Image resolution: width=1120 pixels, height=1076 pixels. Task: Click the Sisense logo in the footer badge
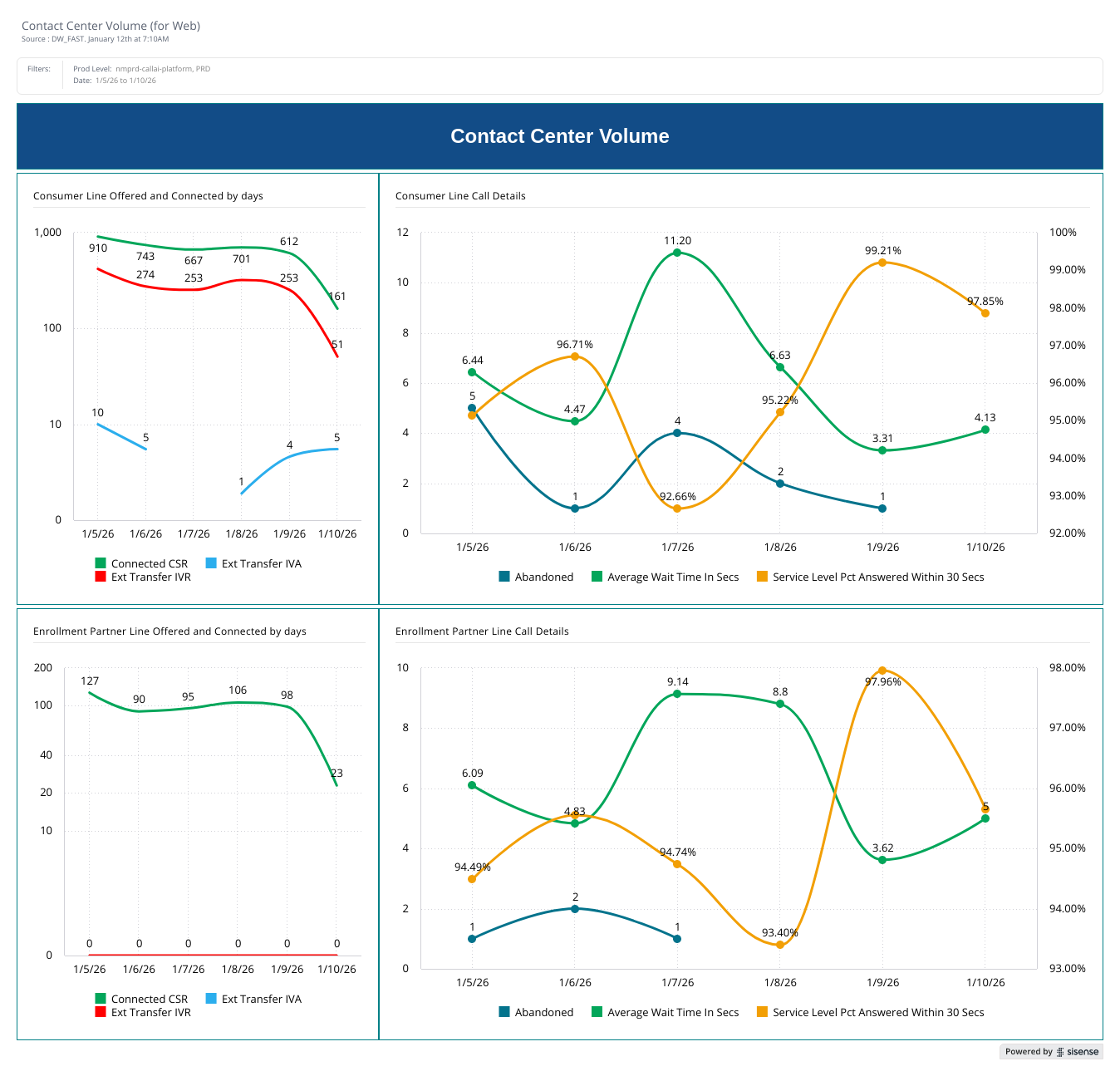click(1078, 1052)
